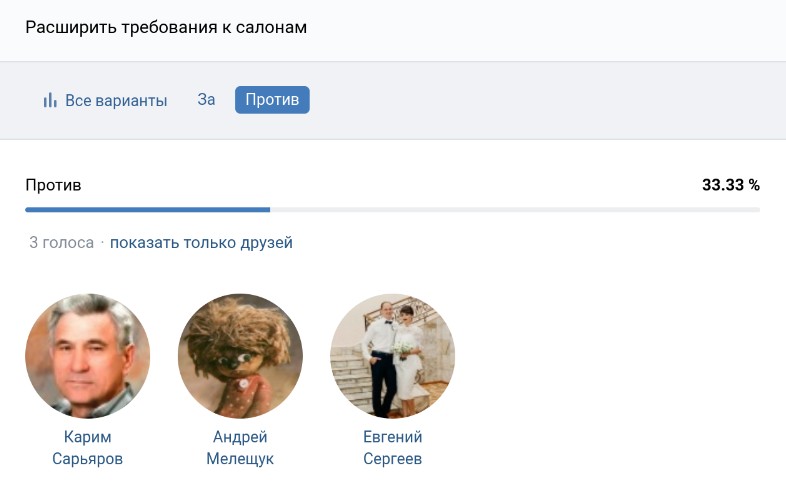Click the показать только друзей link
The image size is (786, 487).
tap(201, 243)
